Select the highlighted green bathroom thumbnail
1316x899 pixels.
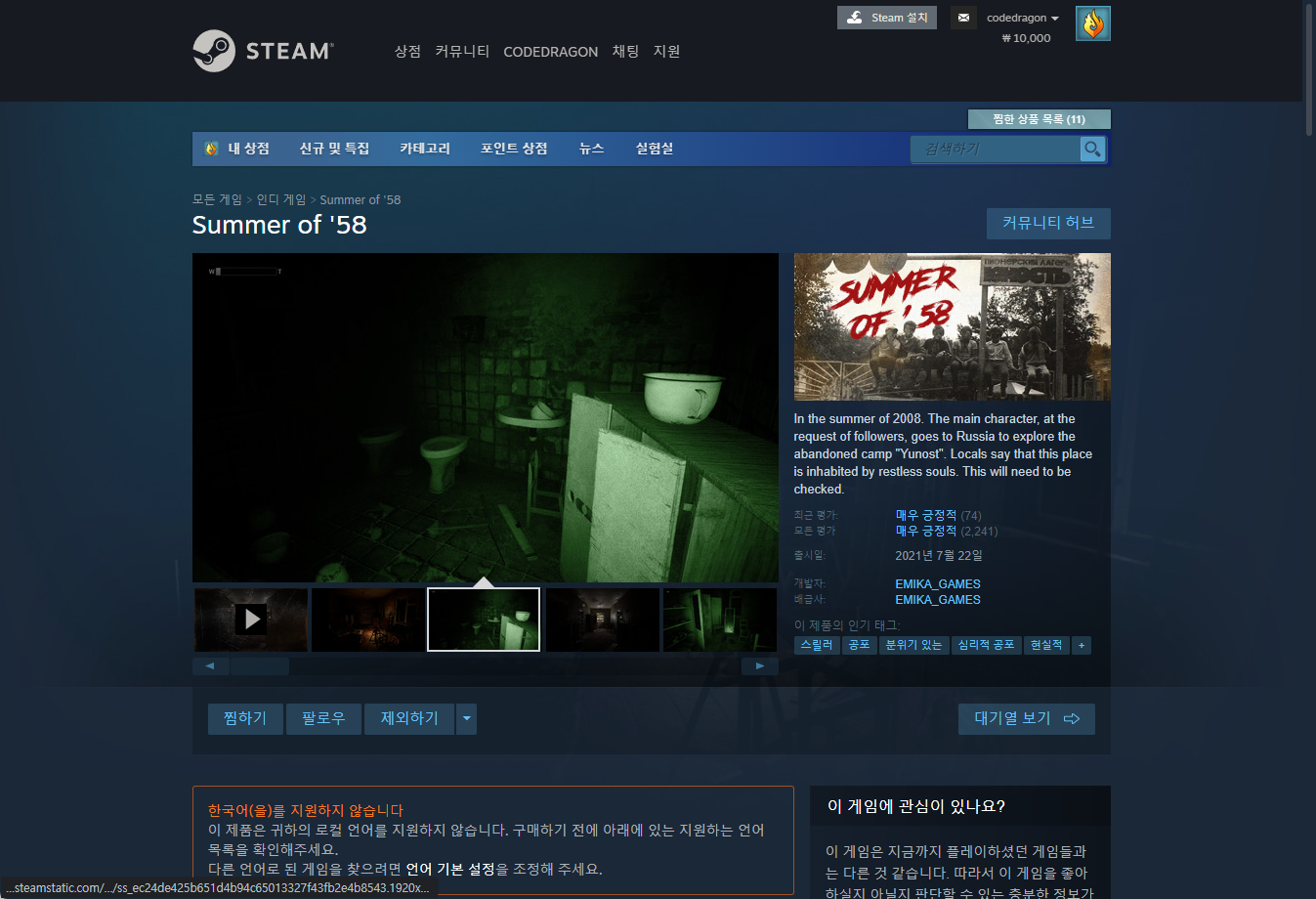(484, 620)
